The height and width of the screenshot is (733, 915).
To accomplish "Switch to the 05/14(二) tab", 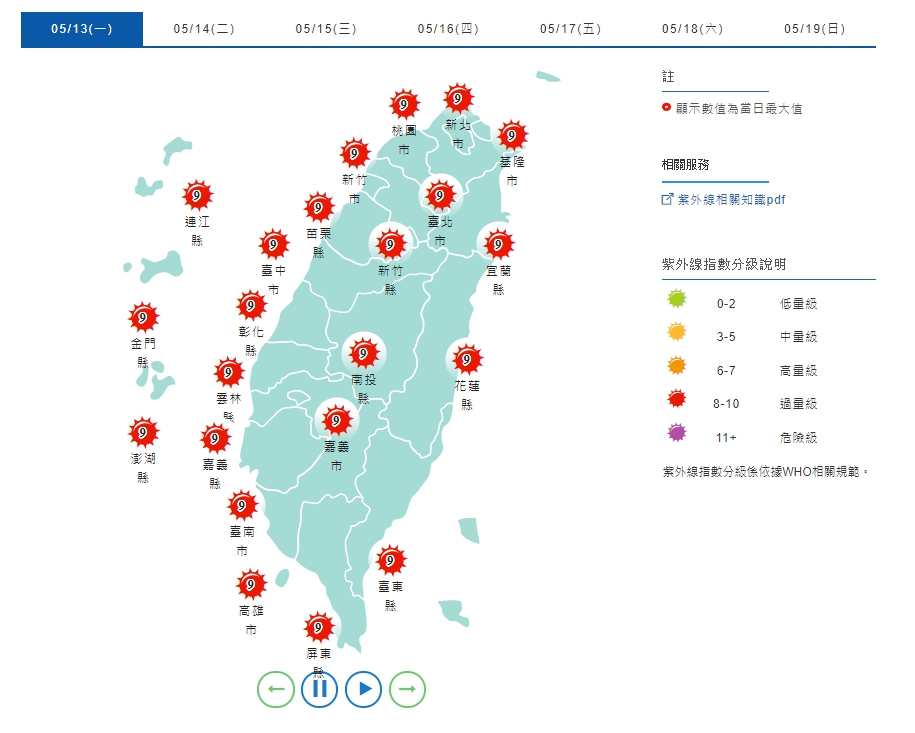I will [x=204, y=29].
